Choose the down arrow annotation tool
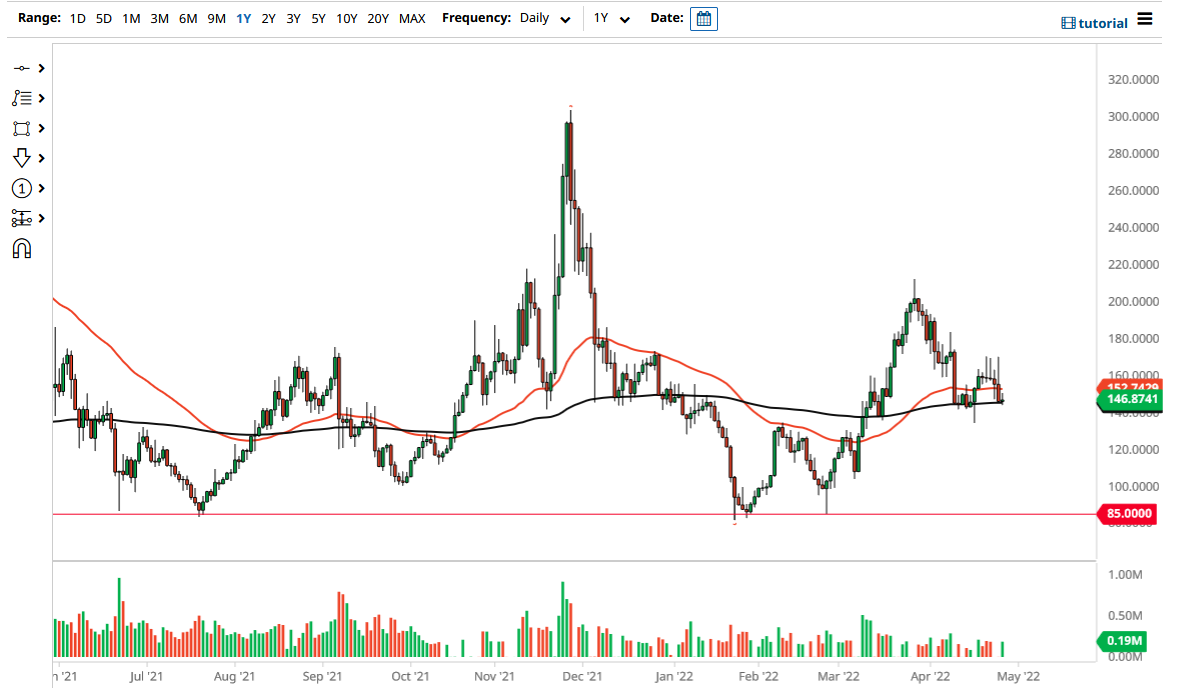Viewport: 1177px width, 693px height. point(22,157)
